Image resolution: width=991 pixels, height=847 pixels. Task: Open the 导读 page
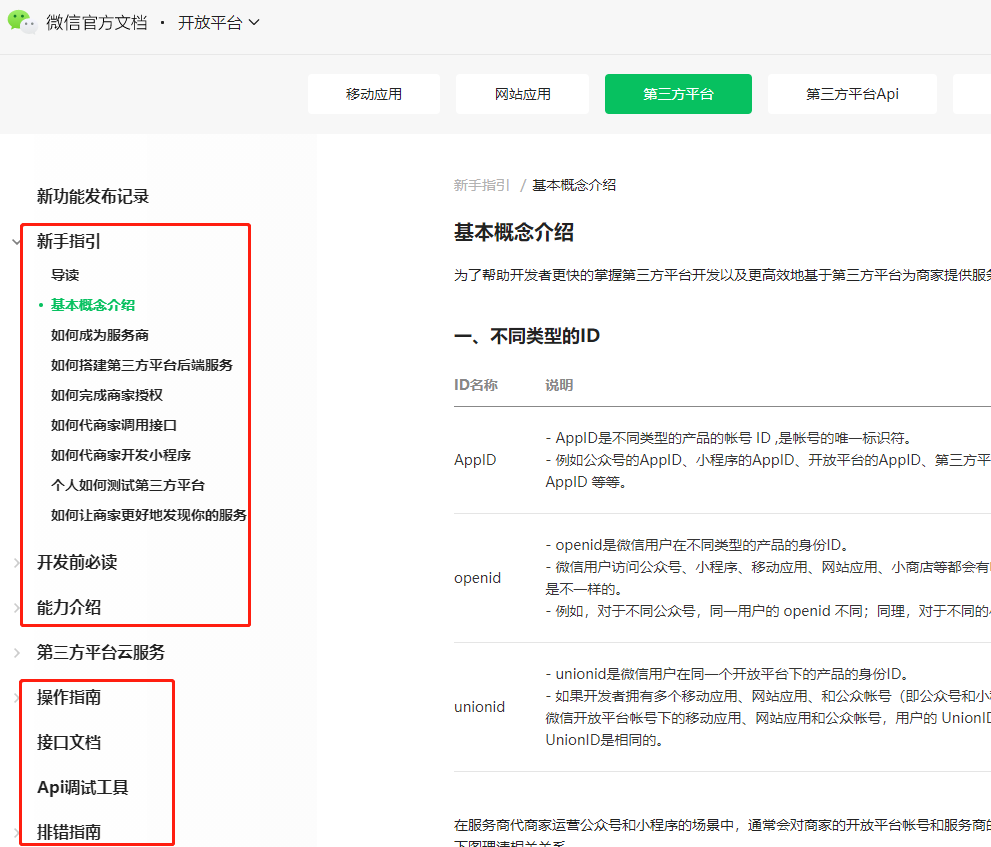65,275
